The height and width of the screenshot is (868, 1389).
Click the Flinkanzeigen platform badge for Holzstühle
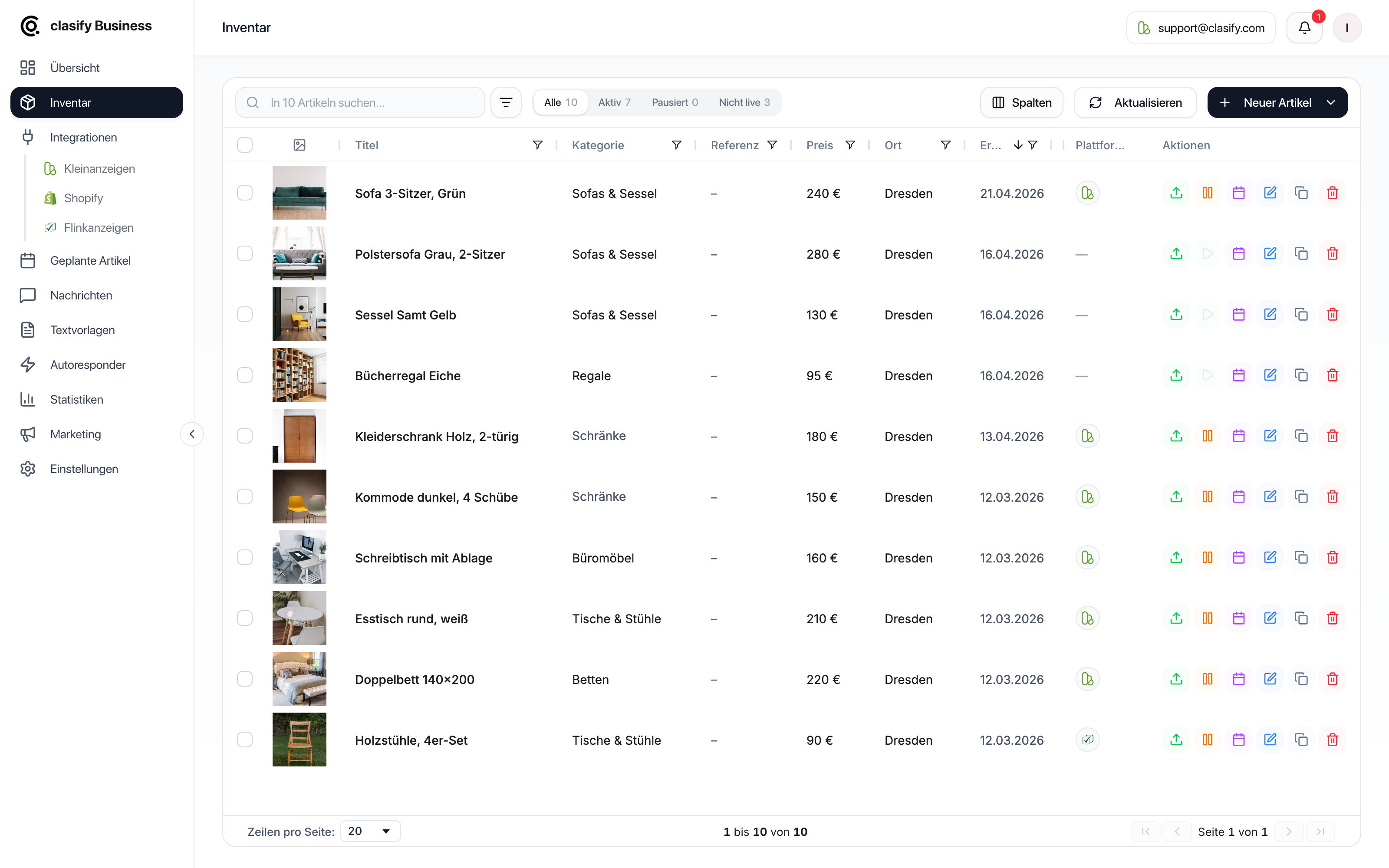tap(1087, 740)
